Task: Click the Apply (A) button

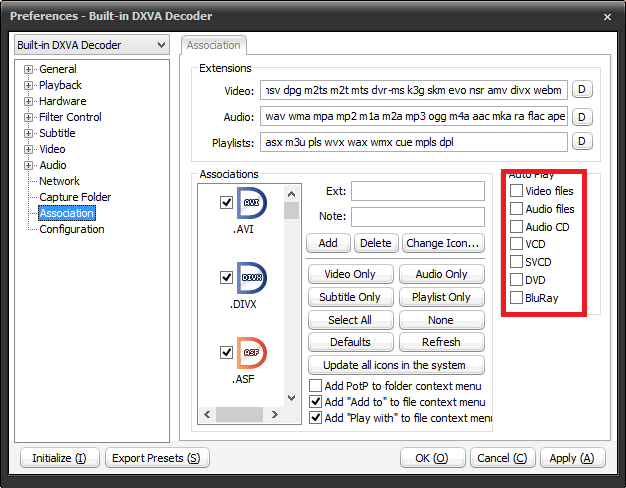Action: (x=573, y=458)
